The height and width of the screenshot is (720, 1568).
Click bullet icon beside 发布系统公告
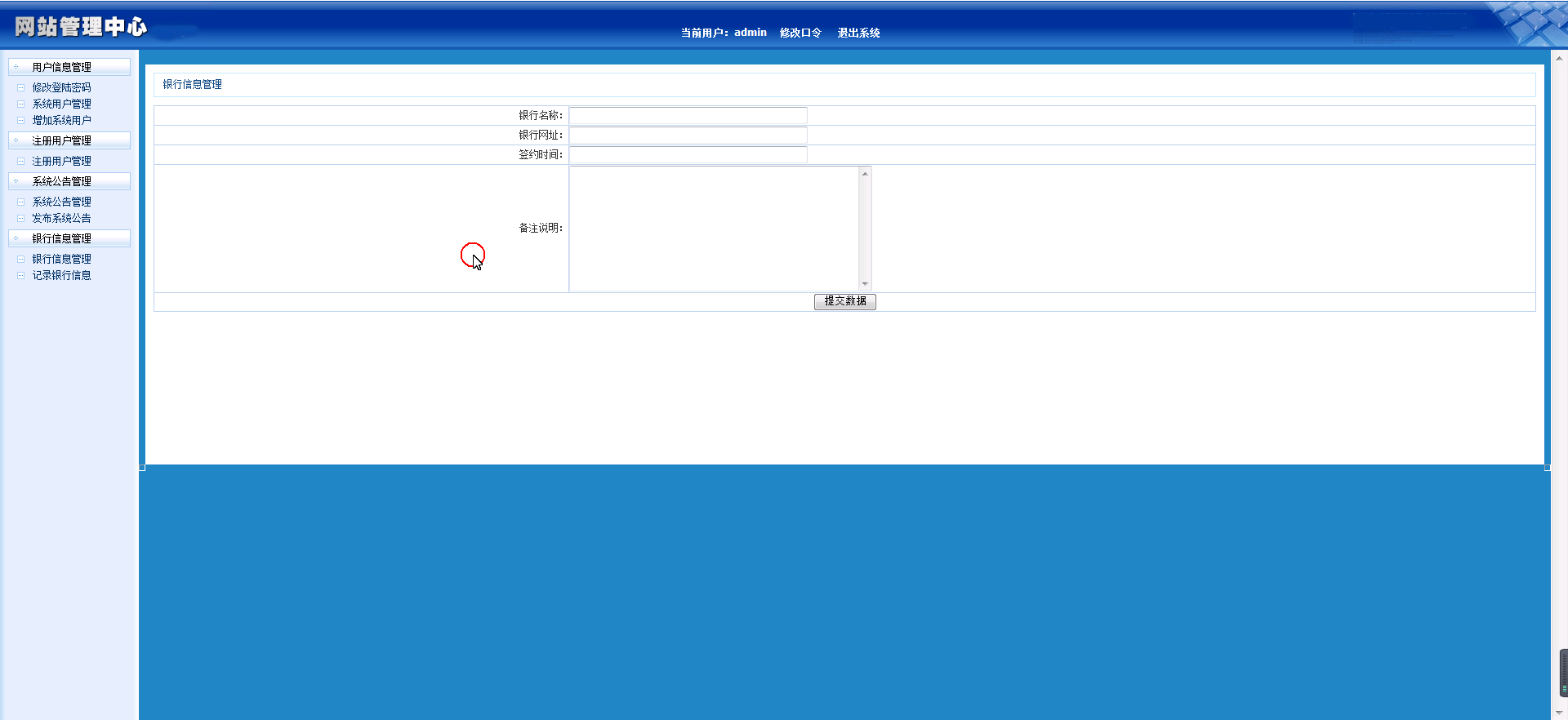(x=21, y=218)
